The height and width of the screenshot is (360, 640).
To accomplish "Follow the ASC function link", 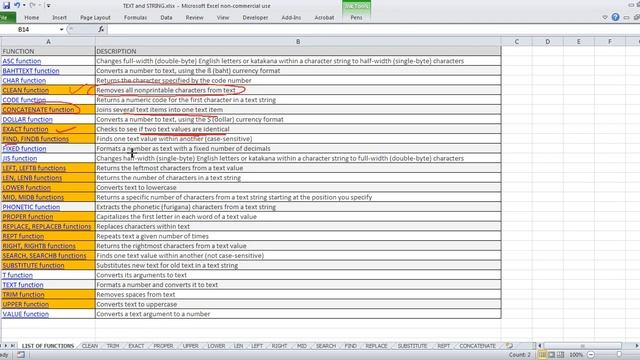I will (22, 61).
